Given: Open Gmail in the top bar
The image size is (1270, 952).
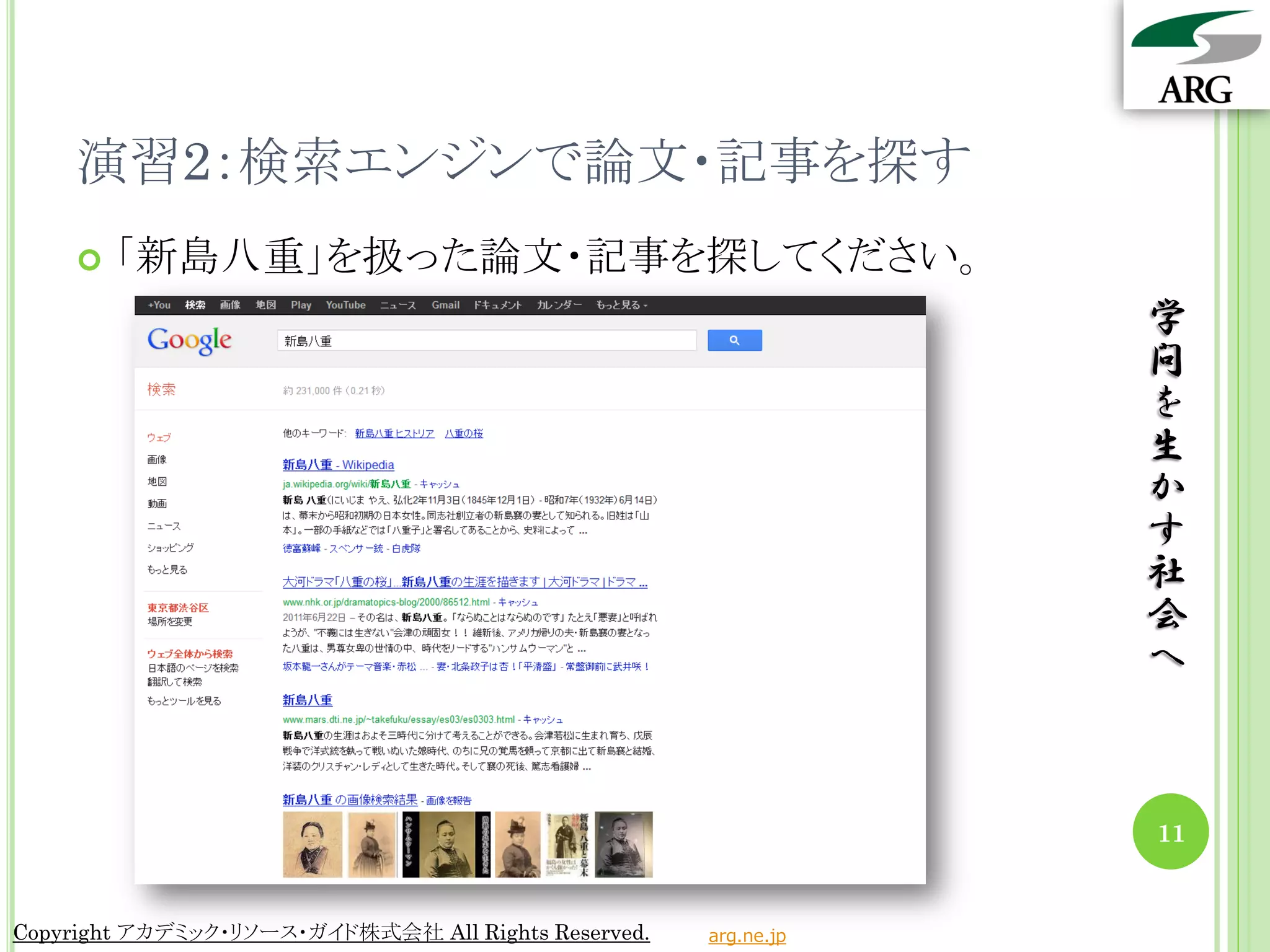Looking at the screenshot, I should pyautogui.click(x=445, y=305).
